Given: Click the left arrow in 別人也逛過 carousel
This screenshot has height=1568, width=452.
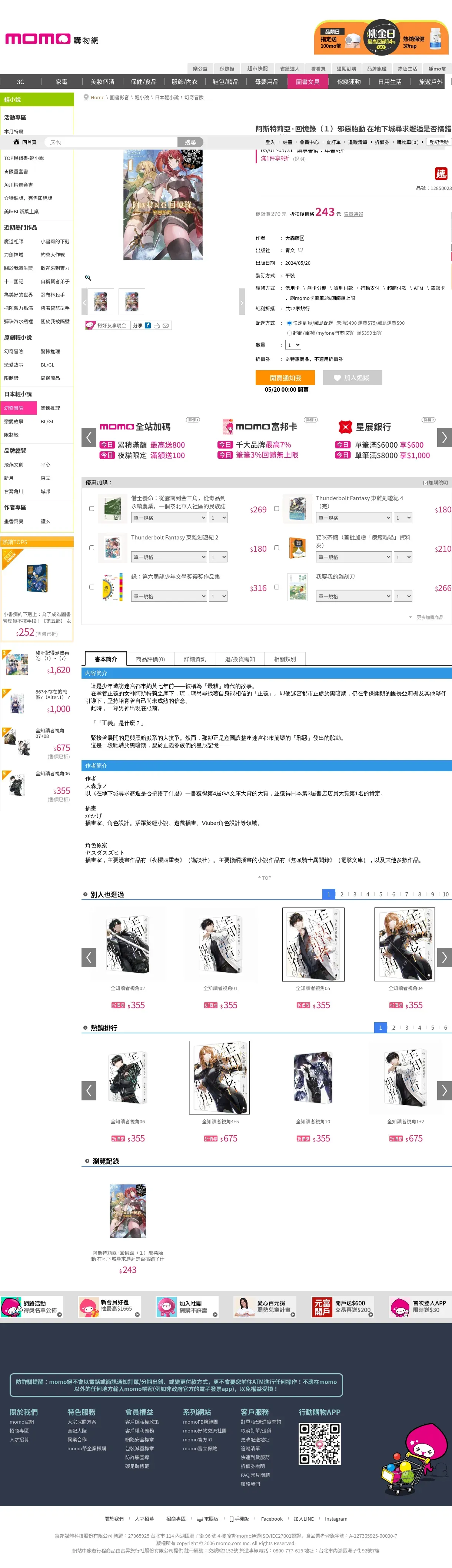Looking at the screenshot, I should click(x=89, y=957).
